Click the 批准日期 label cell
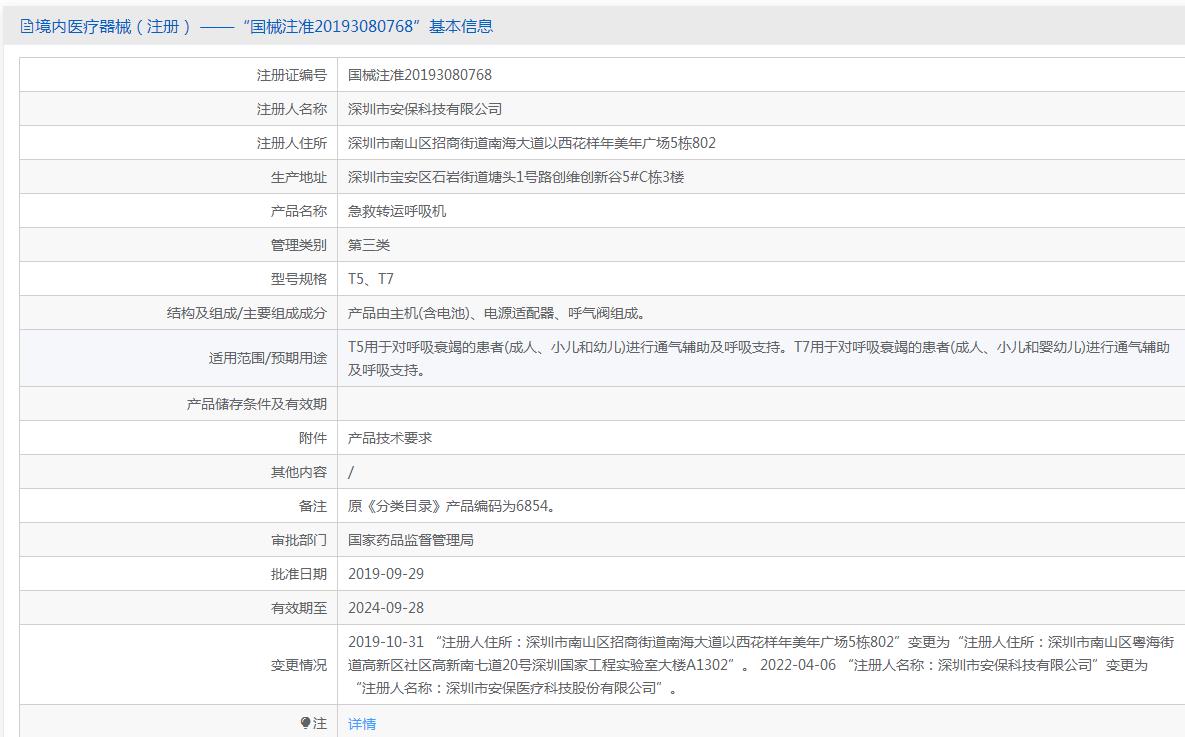1185x737 pixels. [178, 574]
